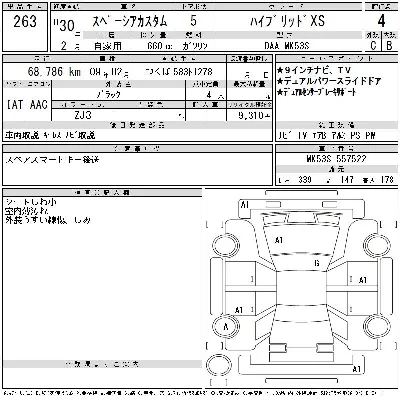Click the ★デュアルパワースライドドア feature line
The image size is (400, 400).
329,81
